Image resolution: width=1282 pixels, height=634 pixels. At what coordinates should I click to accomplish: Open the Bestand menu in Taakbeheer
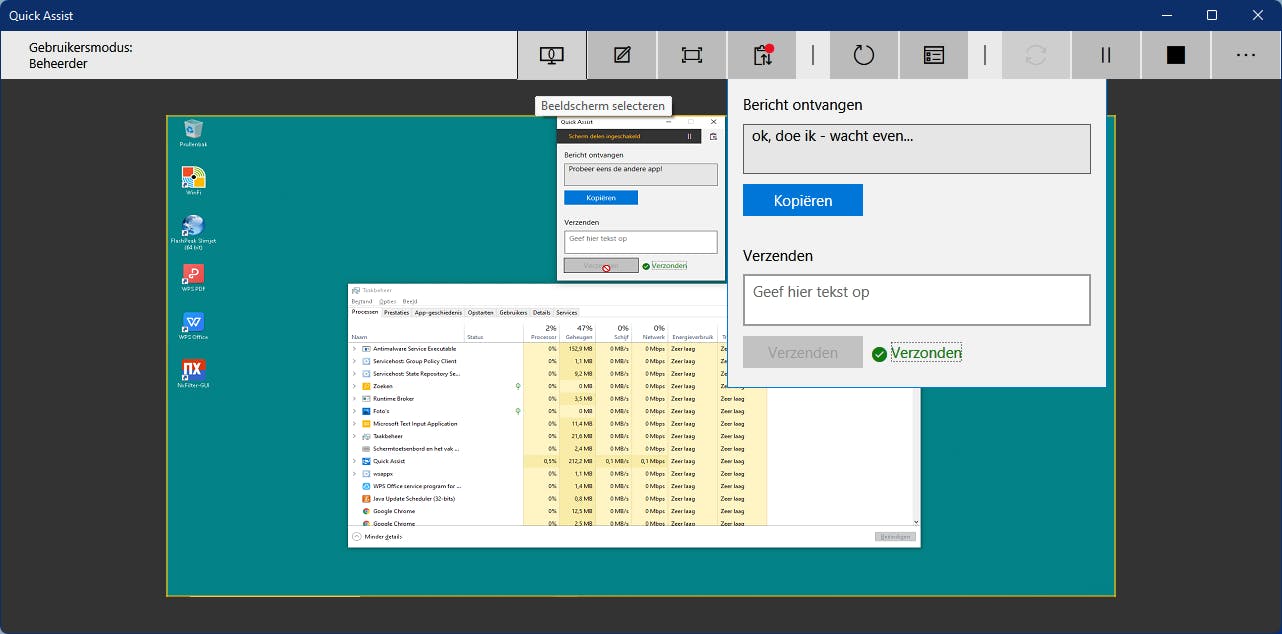coord(361,301)
